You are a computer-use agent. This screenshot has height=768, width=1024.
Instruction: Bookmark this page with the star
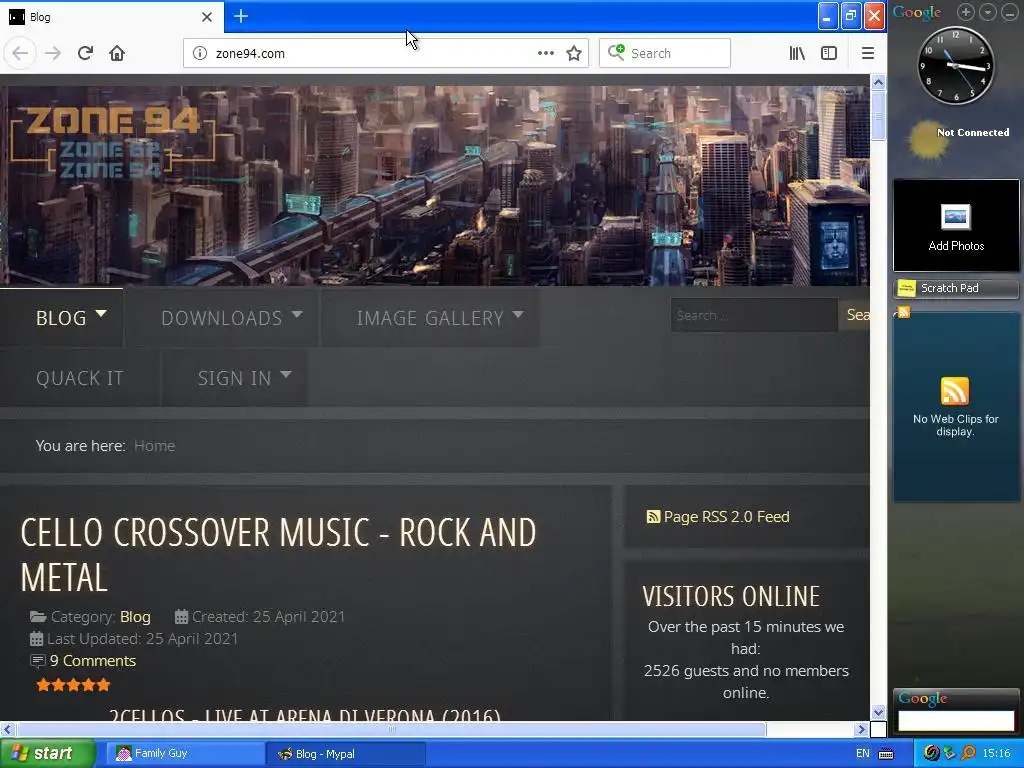[574, 54]
